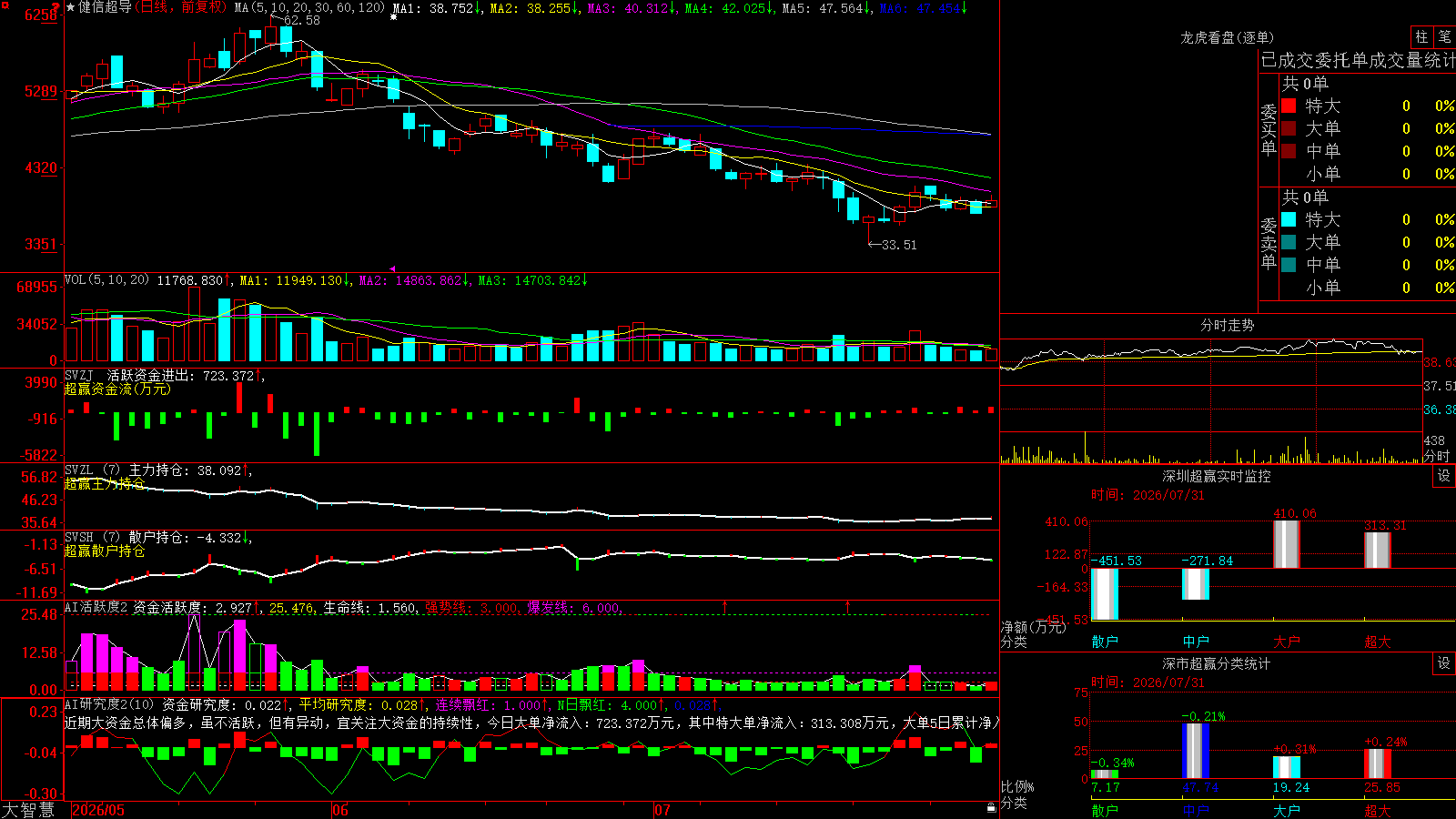The image size is (1456, 819).
Task: Click the lock icon at the chart's bottom-right corner
Action: pos(991,808)
